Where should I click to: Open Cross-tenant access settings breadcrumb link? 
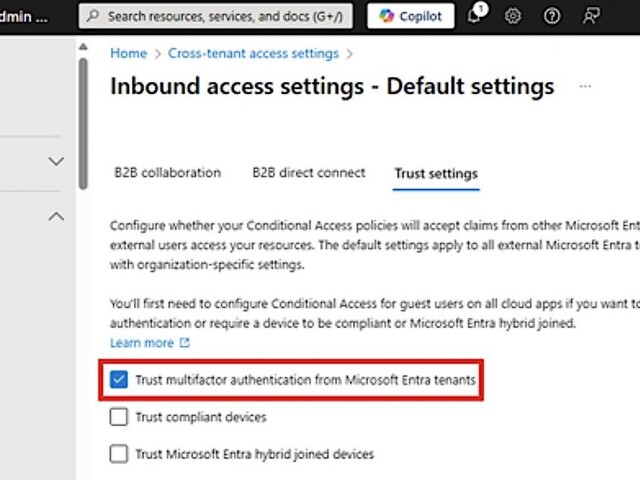coord(253,53)
